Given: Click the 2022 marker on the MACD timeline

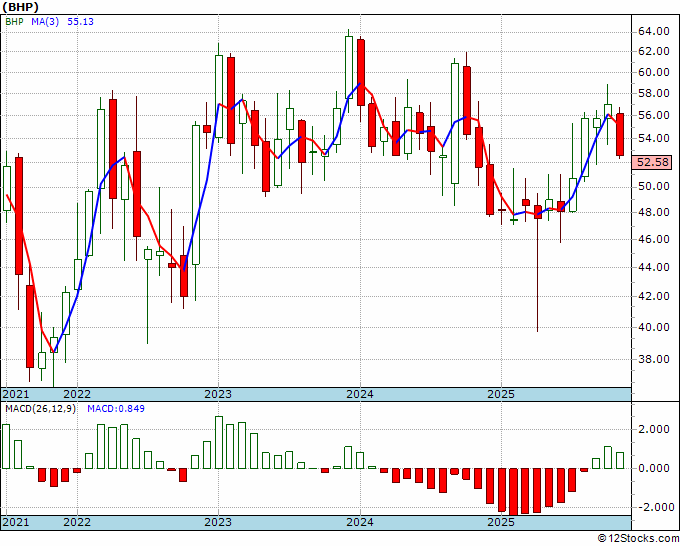Looking at the screenshot, I should tap(77, 522).
